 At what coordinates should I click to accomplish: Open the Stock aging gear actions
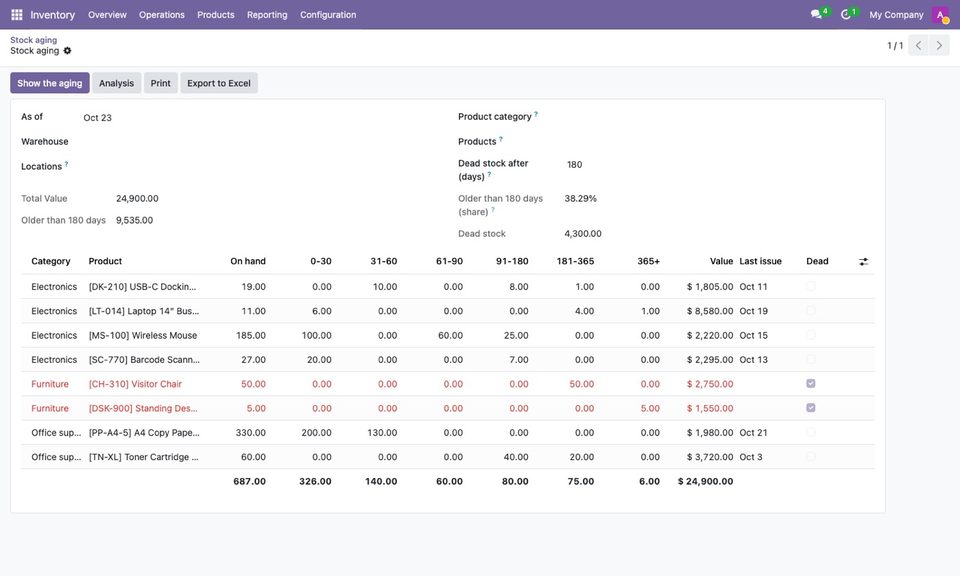click(x=67, y=51)
